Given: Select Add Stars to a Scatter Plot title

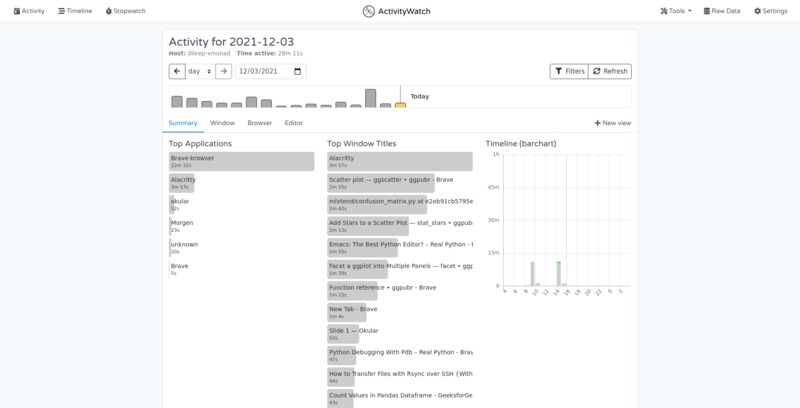Looking at the screenshot, I should pyautogui.click(x=400, y=226).
